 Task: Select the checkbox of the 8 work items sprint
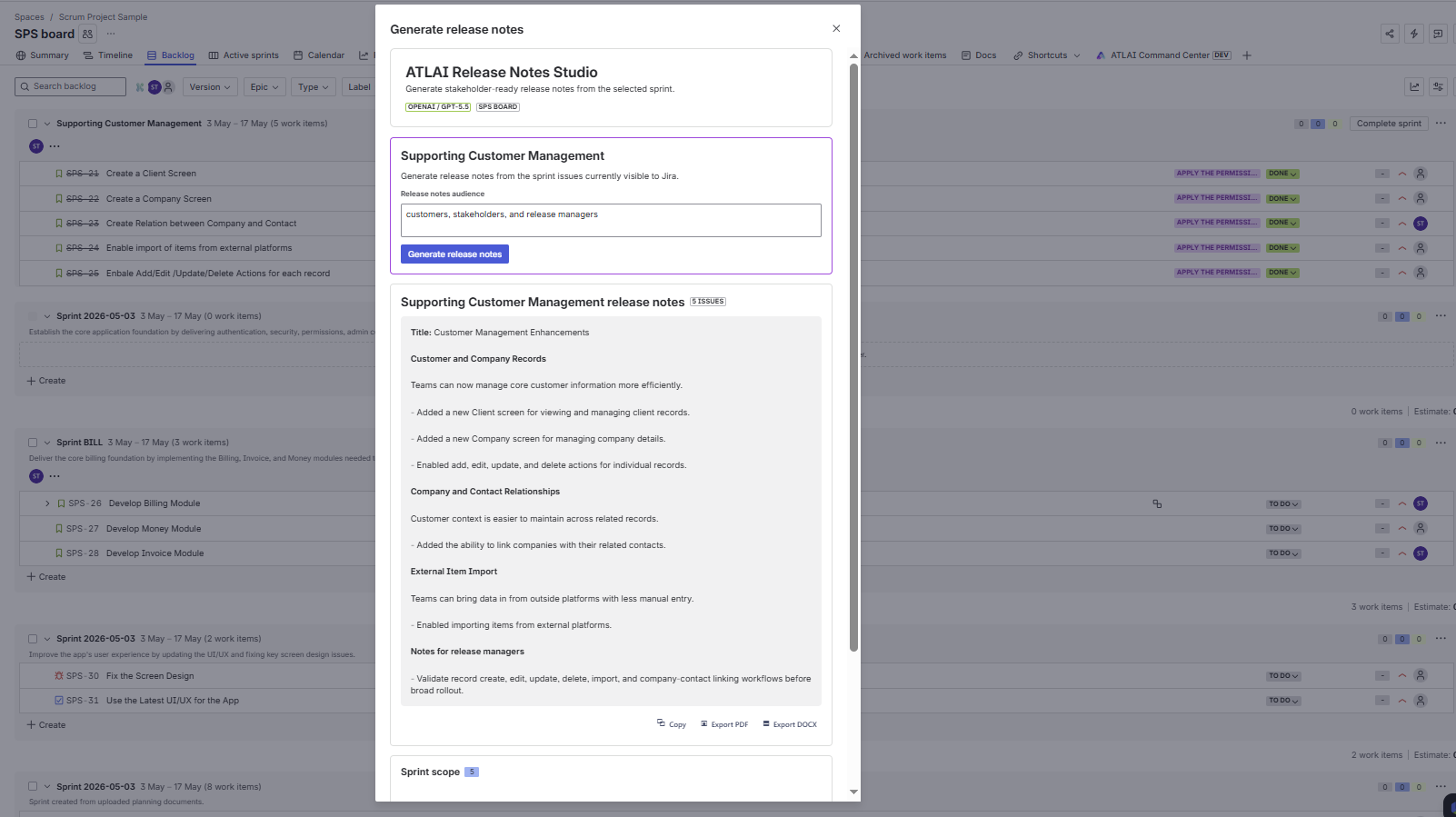click(33, 787)
